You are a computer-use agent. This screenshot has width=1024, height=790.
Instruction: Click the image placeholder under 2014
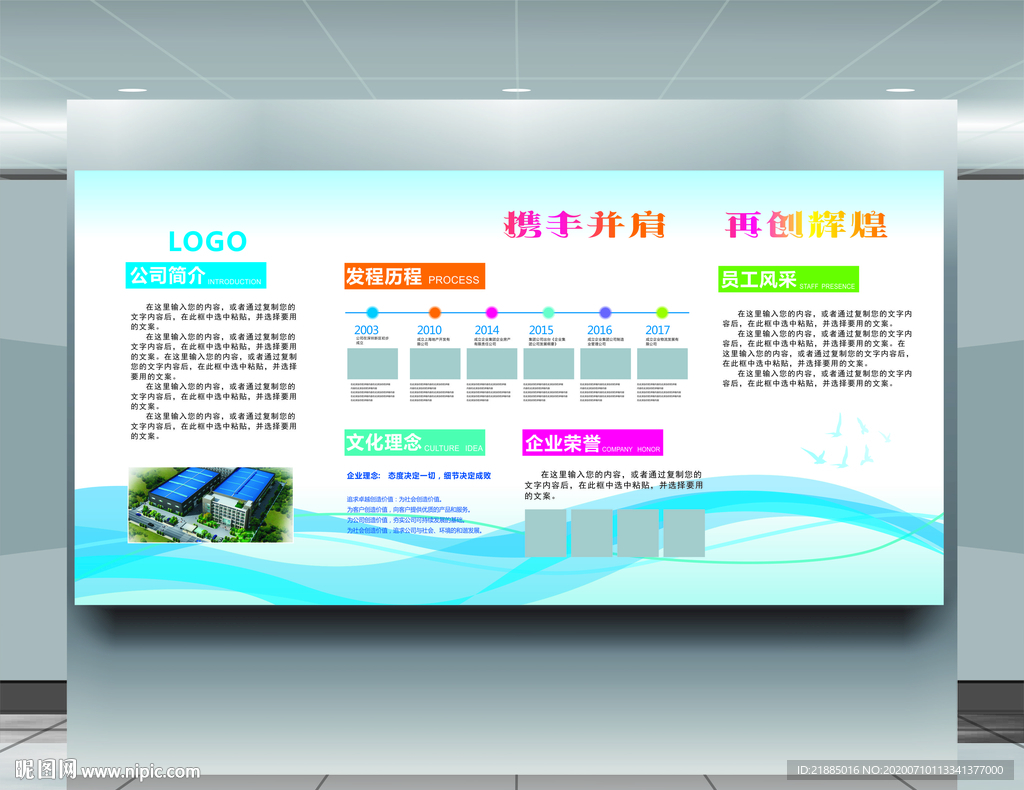(x=492, y=364)
